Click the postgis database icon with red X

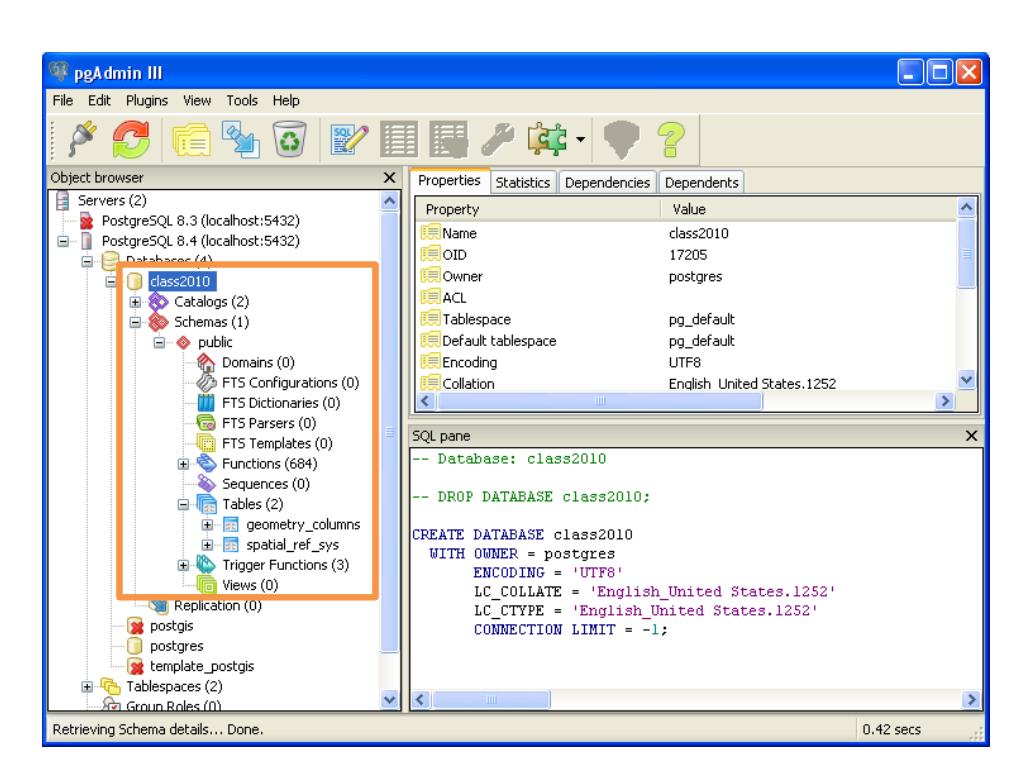click(135, 626)
